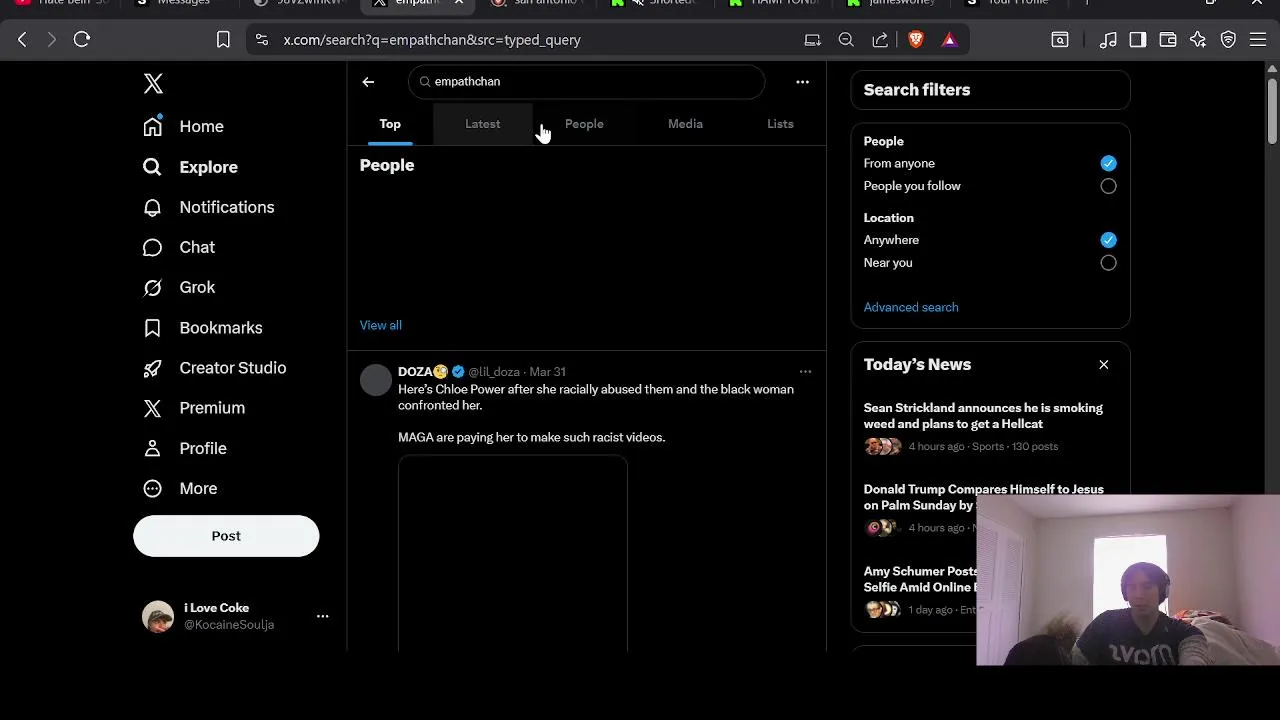Click the Mar 31 post timestamp
The width and height of the screenshot is (1280, 720).
[x=547, y=372]
